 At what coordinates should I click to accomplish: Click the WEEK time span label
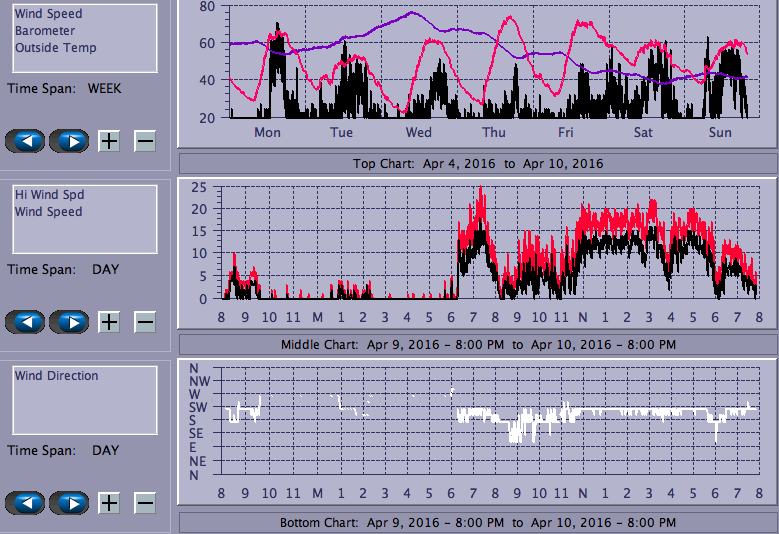[104, 88]
